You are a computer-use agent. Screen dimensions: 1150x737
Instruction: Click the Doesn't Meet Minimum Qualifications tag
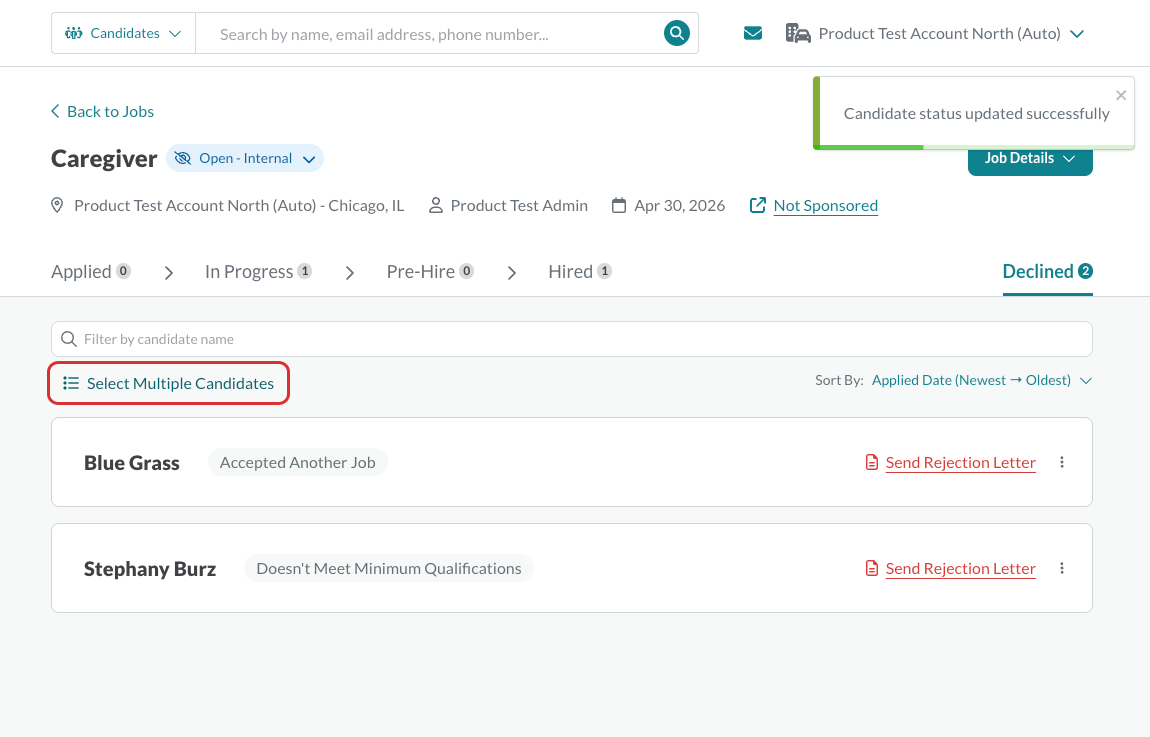(x=389, y=568)
